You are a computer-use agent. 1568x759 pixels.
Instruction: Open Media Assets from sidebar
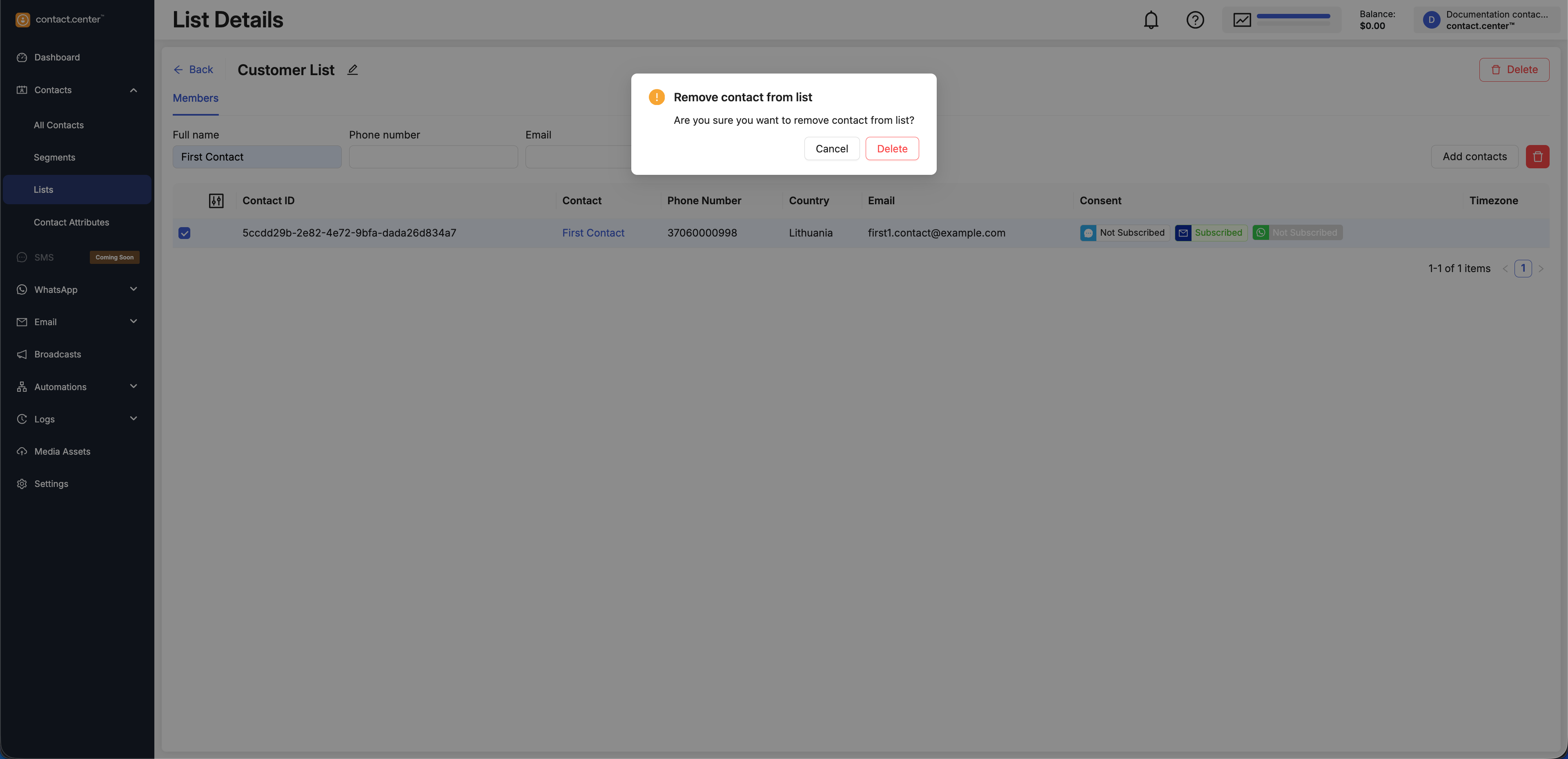(x=62, y=451)
